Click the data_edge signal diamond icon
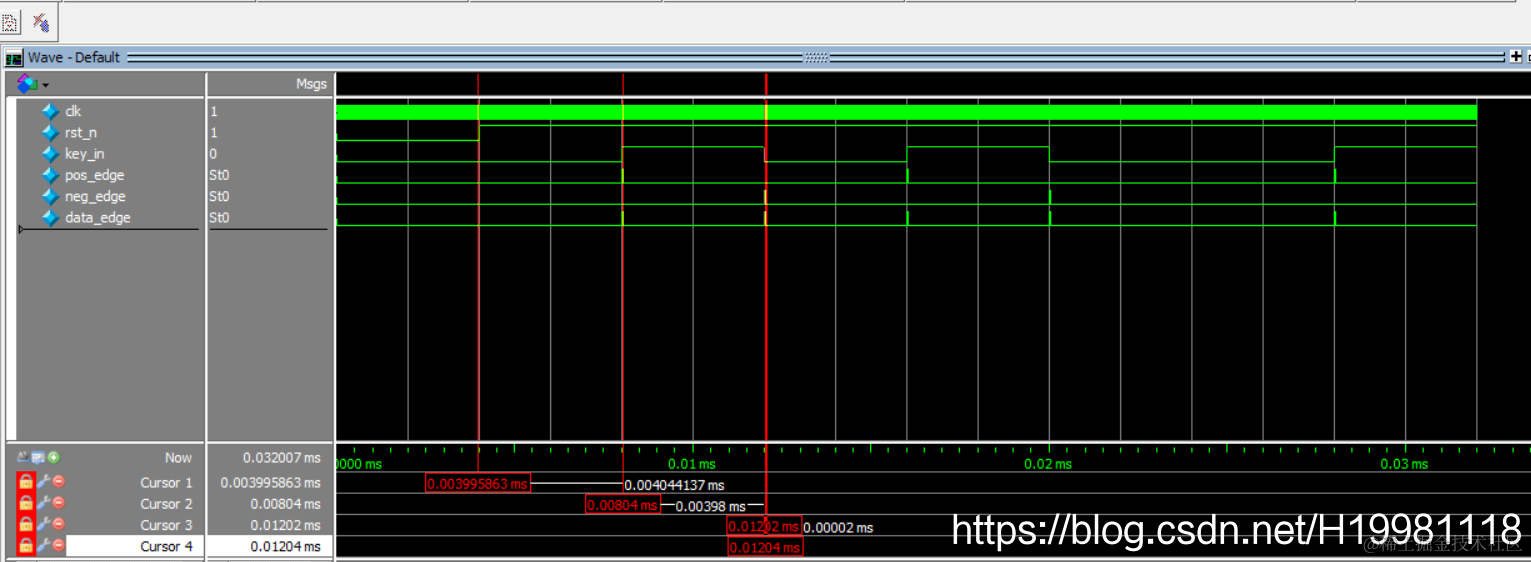The width and height of the screenshot is (1531, 562). 51,217
